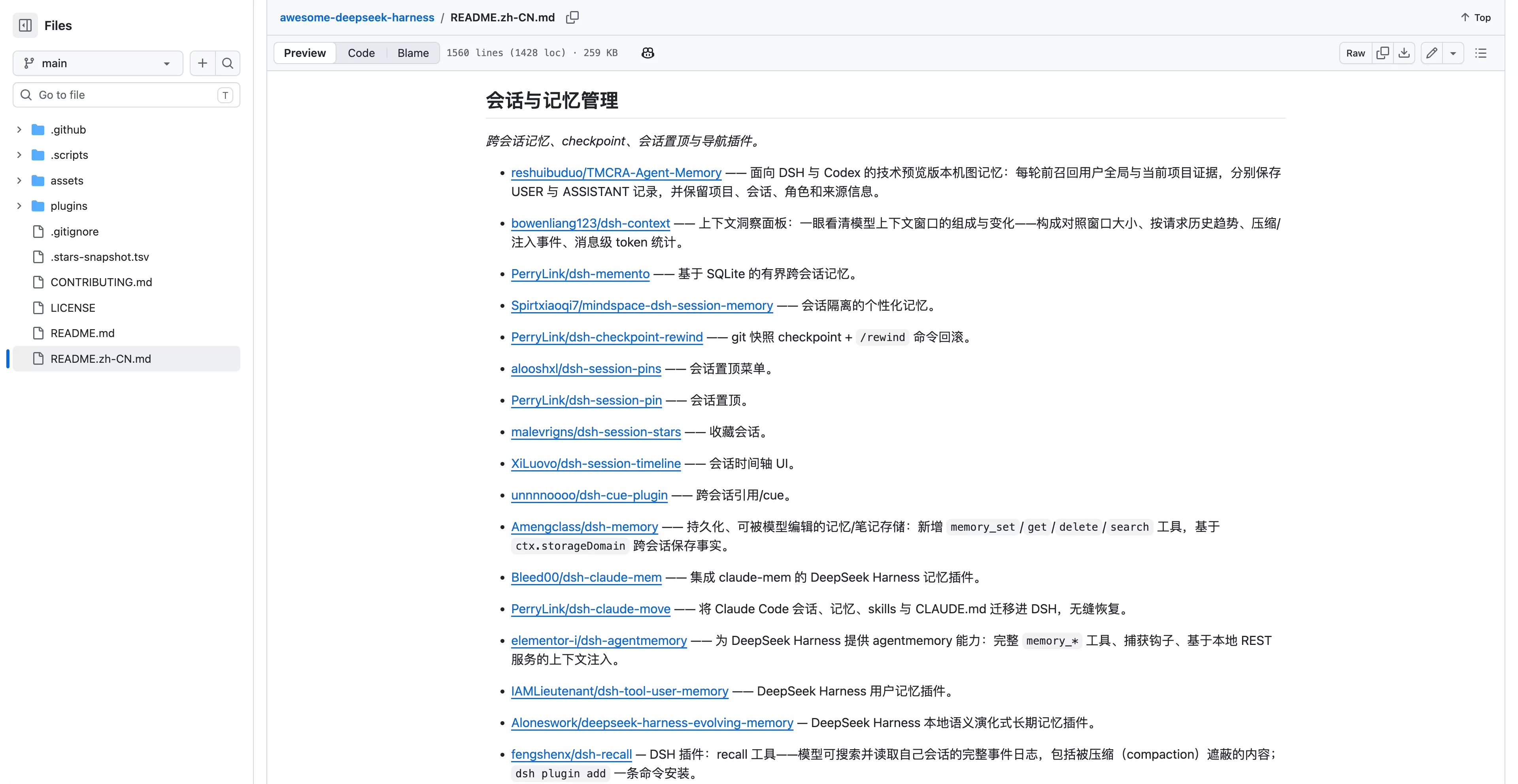
Task: Open PerryLink/dsh-session-pin link
Action: 586,401
